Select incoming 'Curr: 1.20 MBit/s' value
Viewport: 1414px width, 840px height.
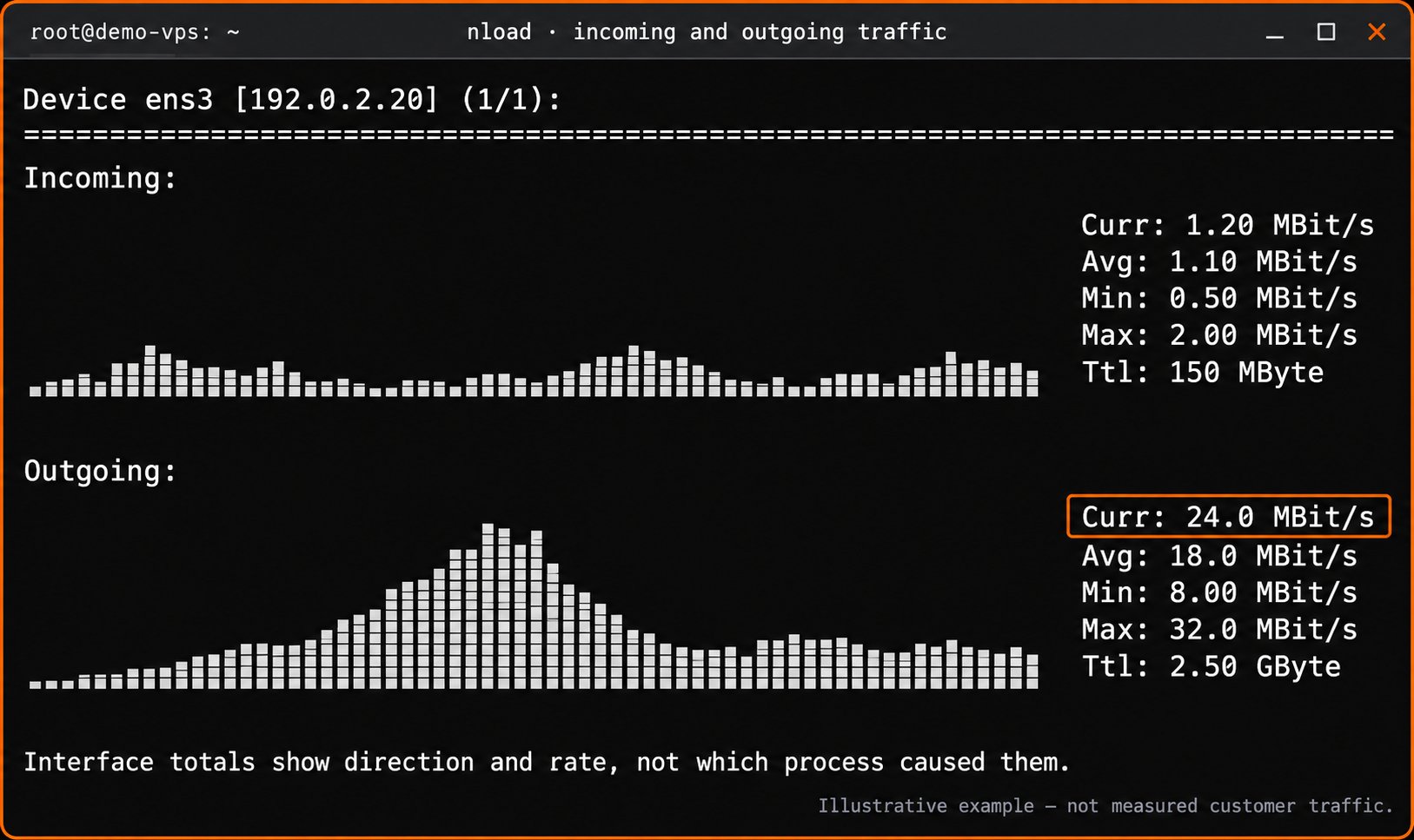coord(1227,225)
